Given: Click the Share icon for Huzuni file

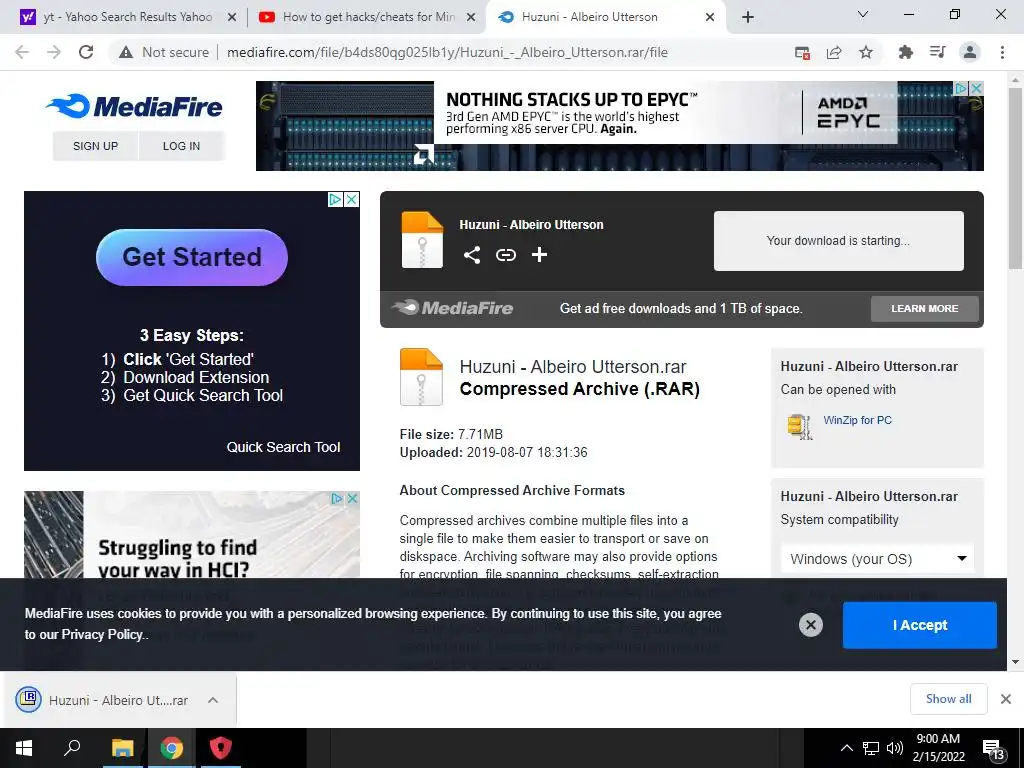Looking at the screenshot, I should 472,255.
